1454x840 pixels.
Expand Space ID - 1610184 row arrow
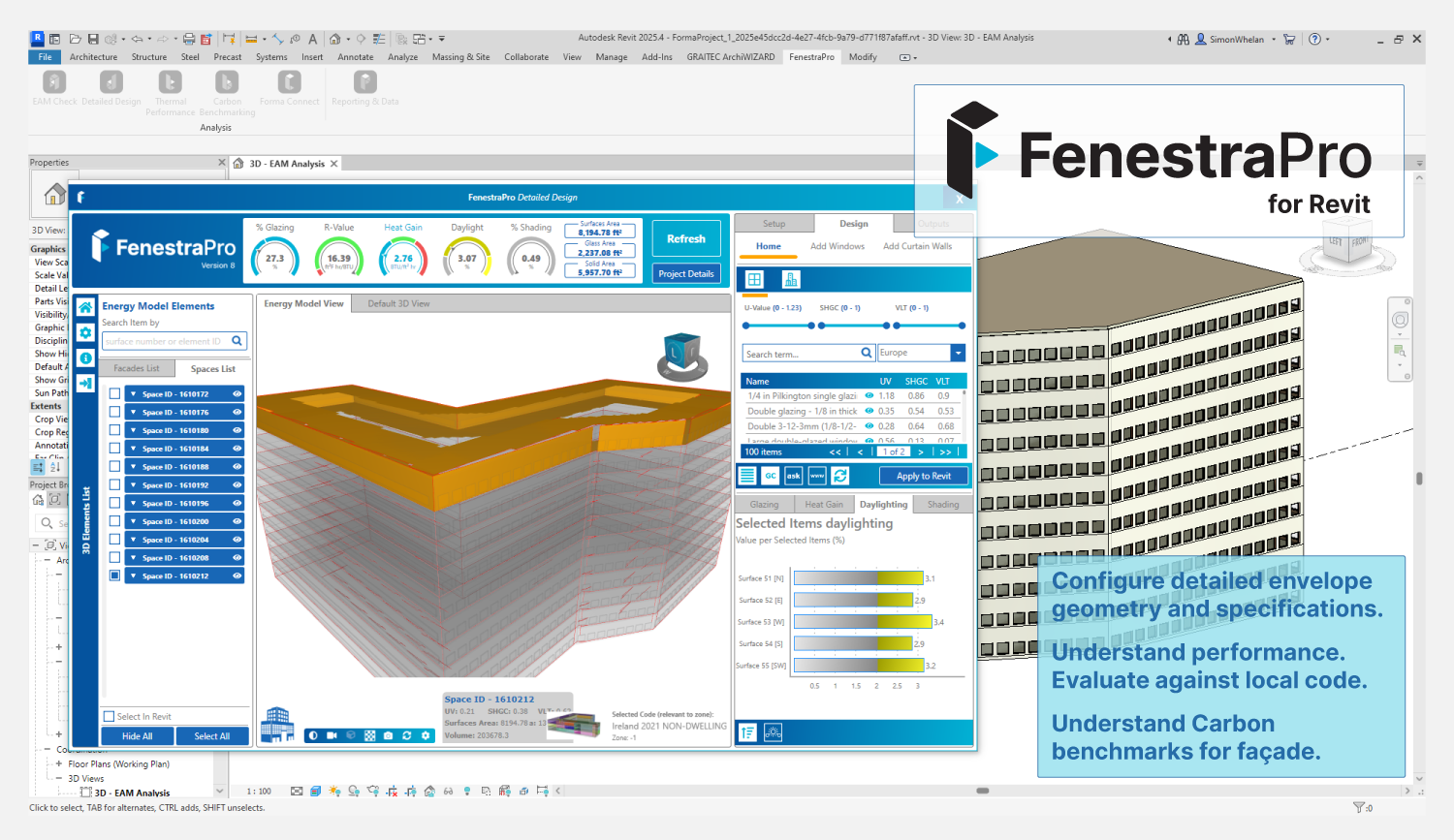(133, 449)
